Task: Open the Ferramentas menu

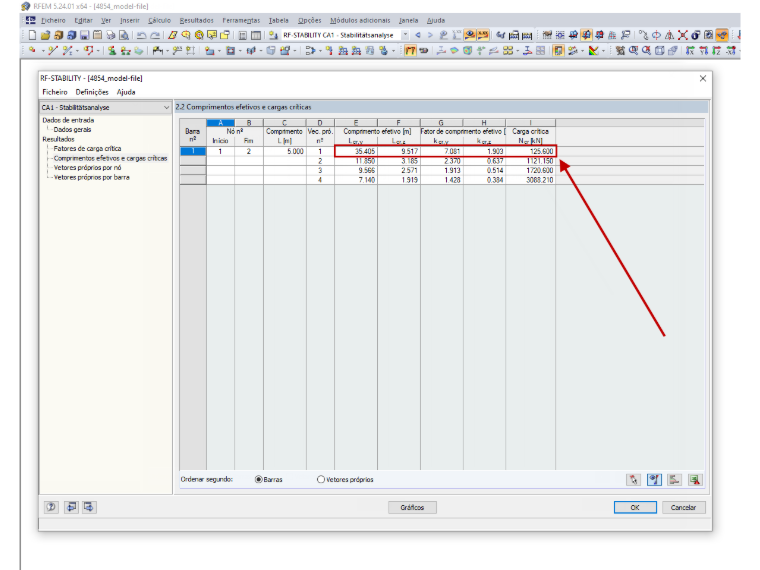Action: 241,20
